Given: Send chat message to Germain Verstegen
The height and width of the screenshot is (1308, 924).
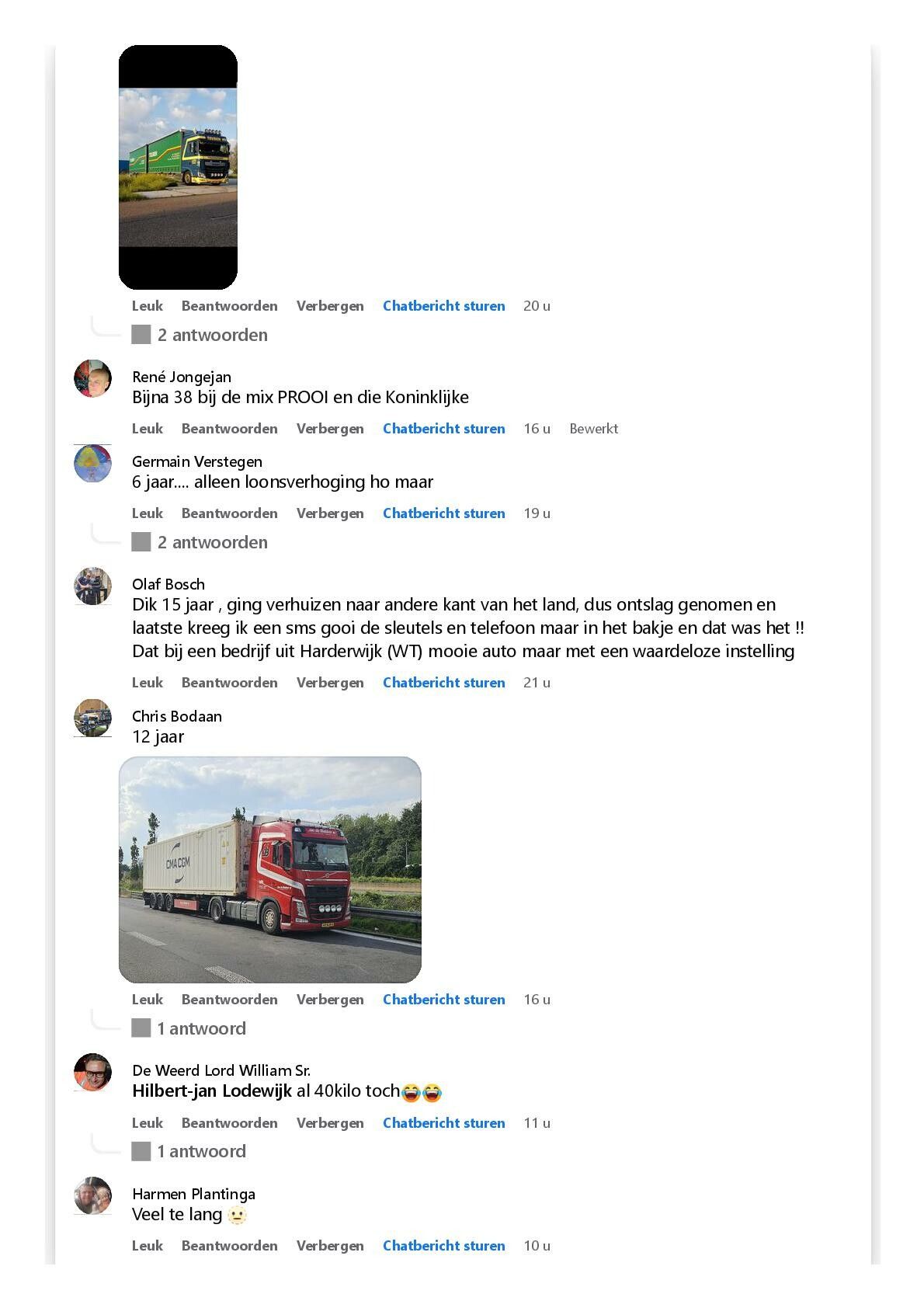Looking at the screenshot, I should [x=443, y=513].
